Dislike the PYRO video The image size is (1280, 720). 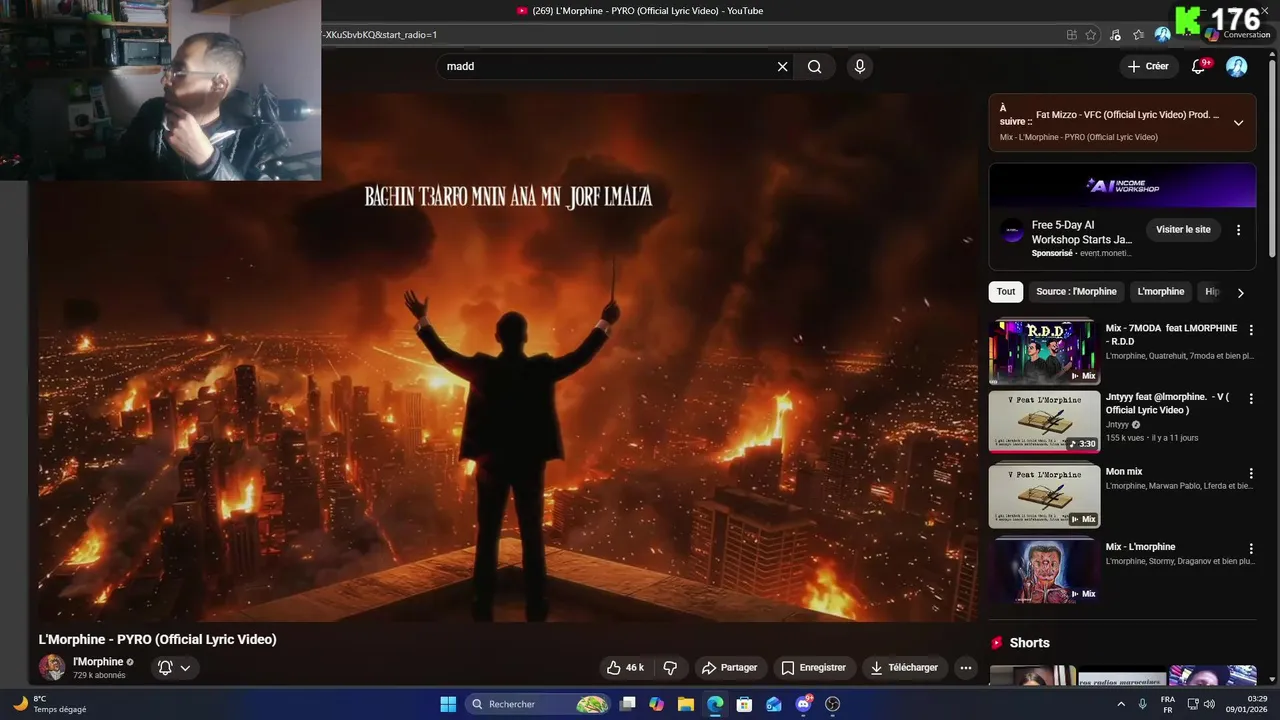tap(670, 667)
